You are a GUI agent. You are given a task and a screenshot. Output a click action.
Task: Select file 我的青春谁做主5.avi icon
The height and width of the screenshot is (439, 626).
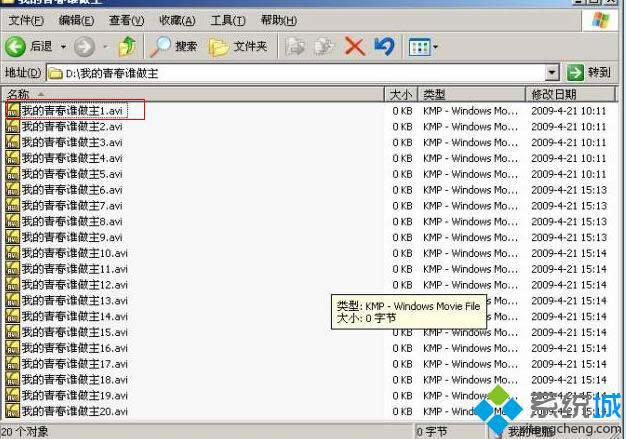click(x=13, y=174)
